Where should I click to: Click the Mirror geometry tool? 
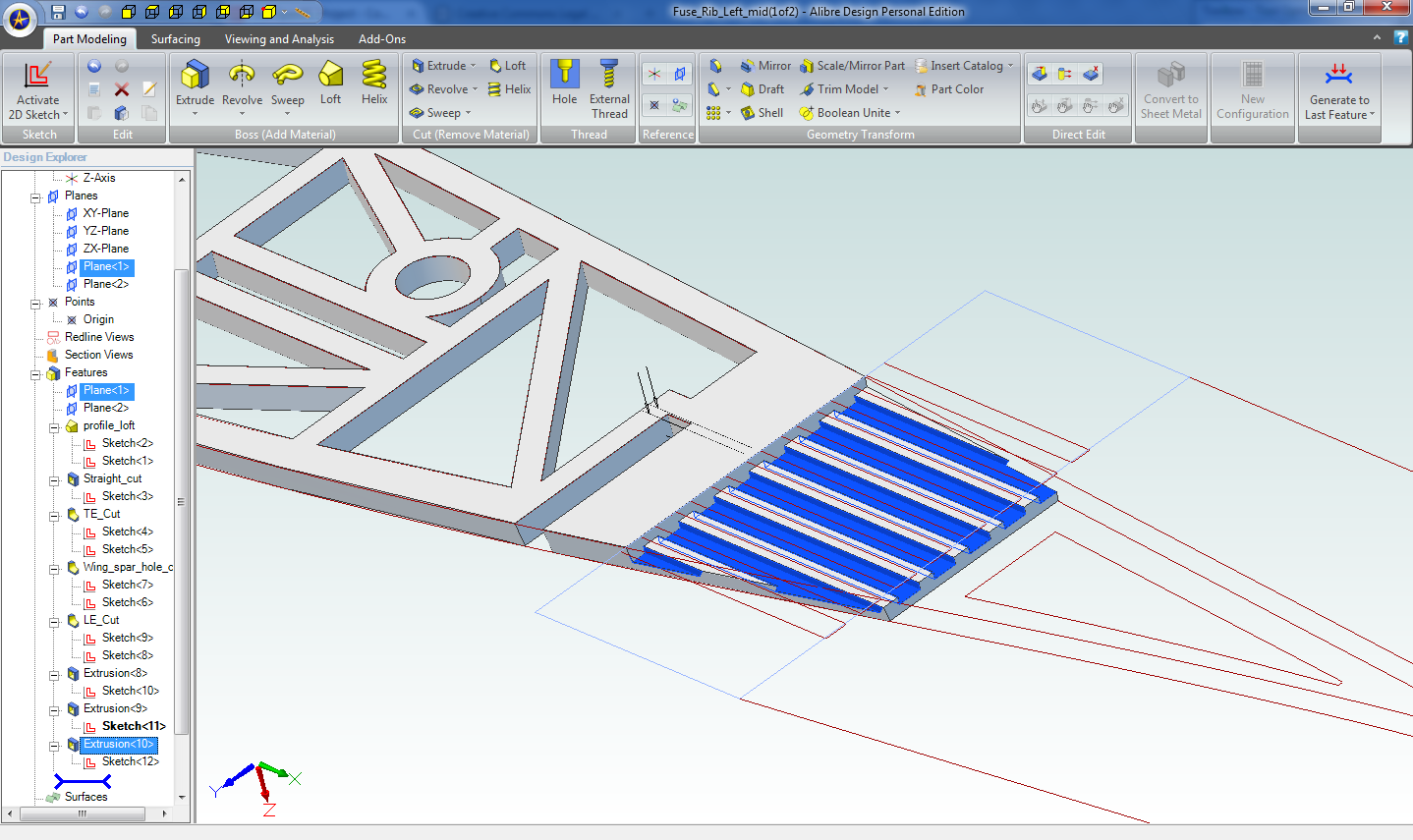point(764,66)
